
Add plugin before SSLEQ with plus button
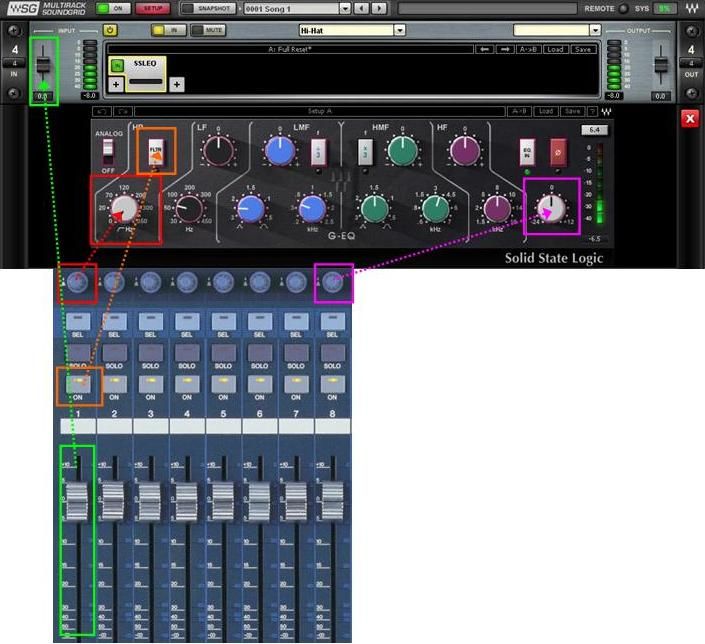coord(116,84)
